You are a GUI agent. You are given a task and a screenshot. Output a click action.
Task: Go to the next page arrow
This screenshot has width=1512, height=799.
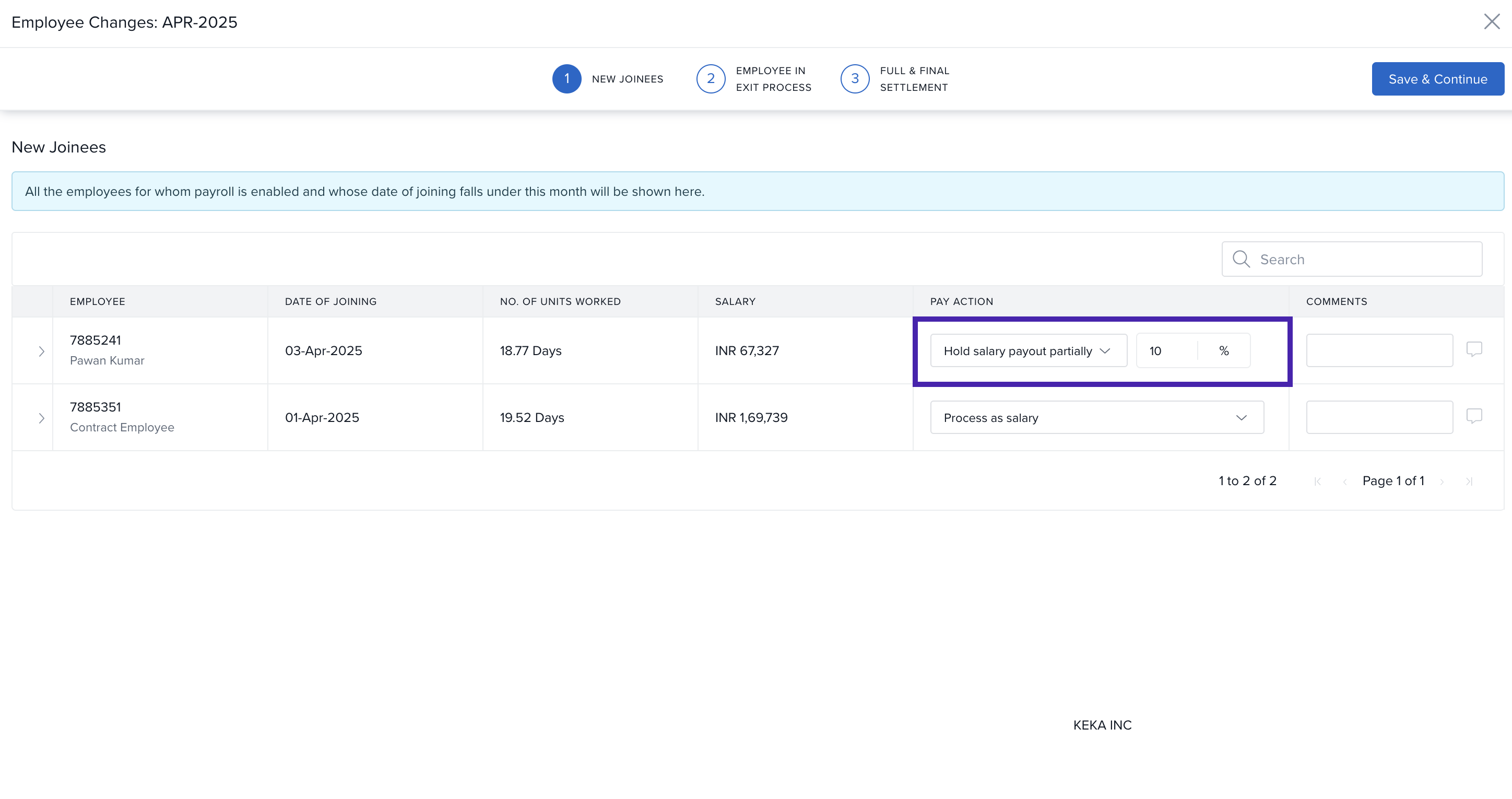1442,481
